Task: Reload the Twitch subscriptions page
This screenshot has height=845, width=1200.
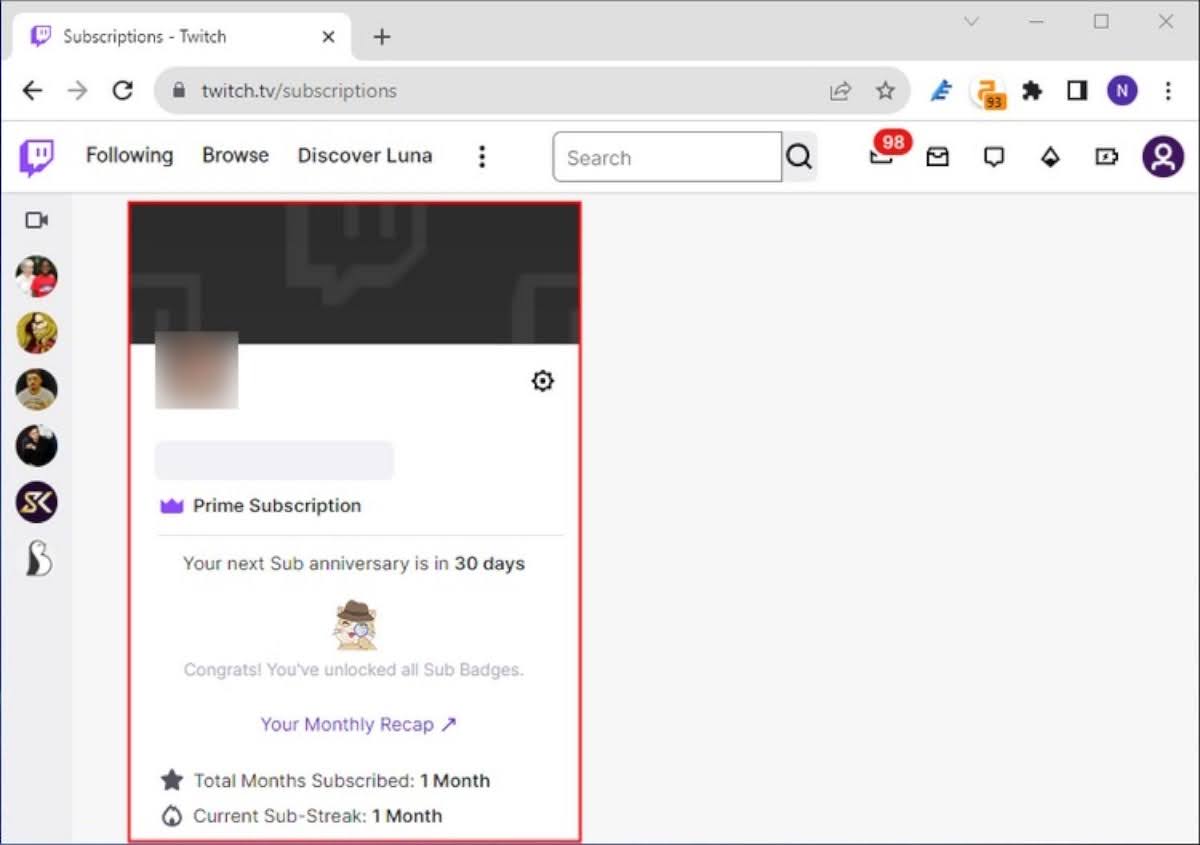Action: coord(123,91)
